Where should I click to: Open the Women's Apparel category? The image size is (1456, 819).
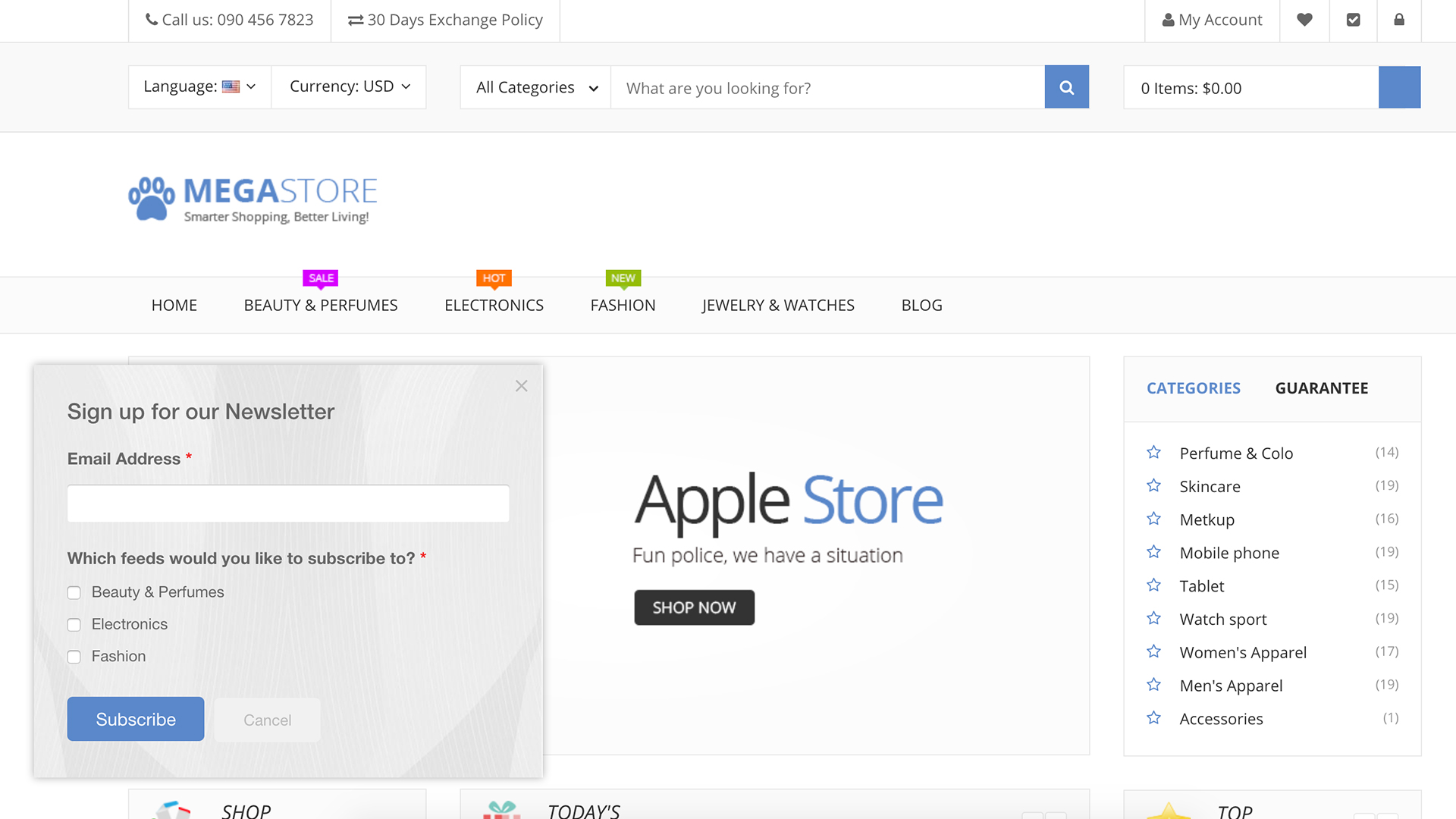(1243, 653)
